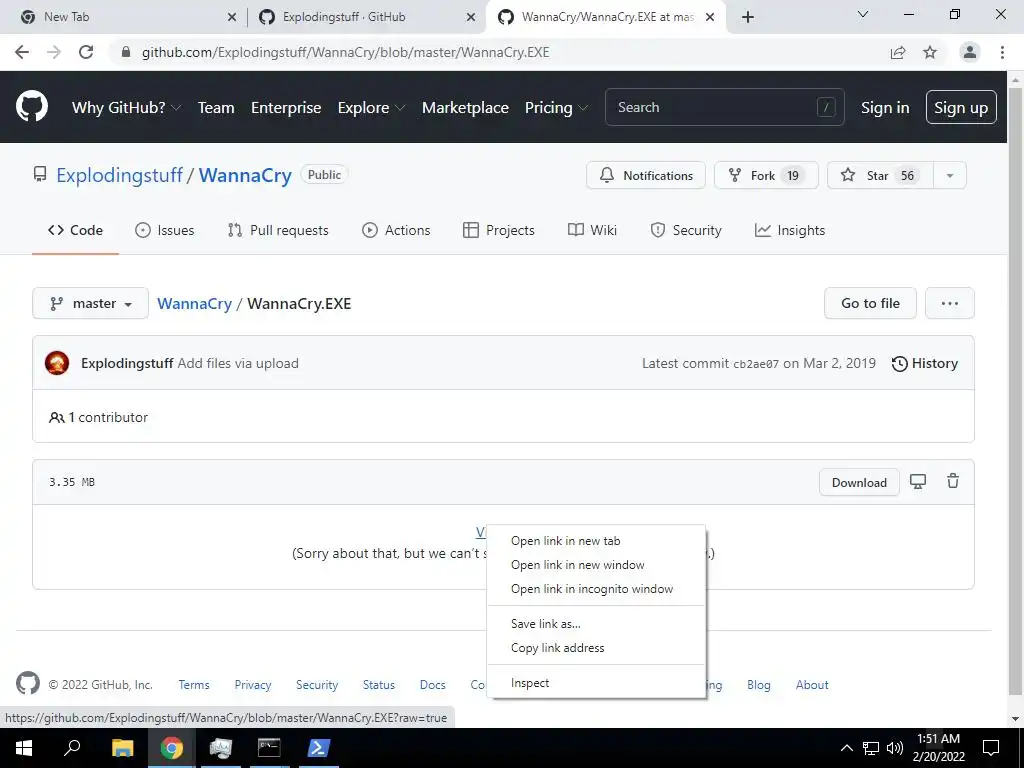Open the Pull requests tab

click(x=278, y=230)
